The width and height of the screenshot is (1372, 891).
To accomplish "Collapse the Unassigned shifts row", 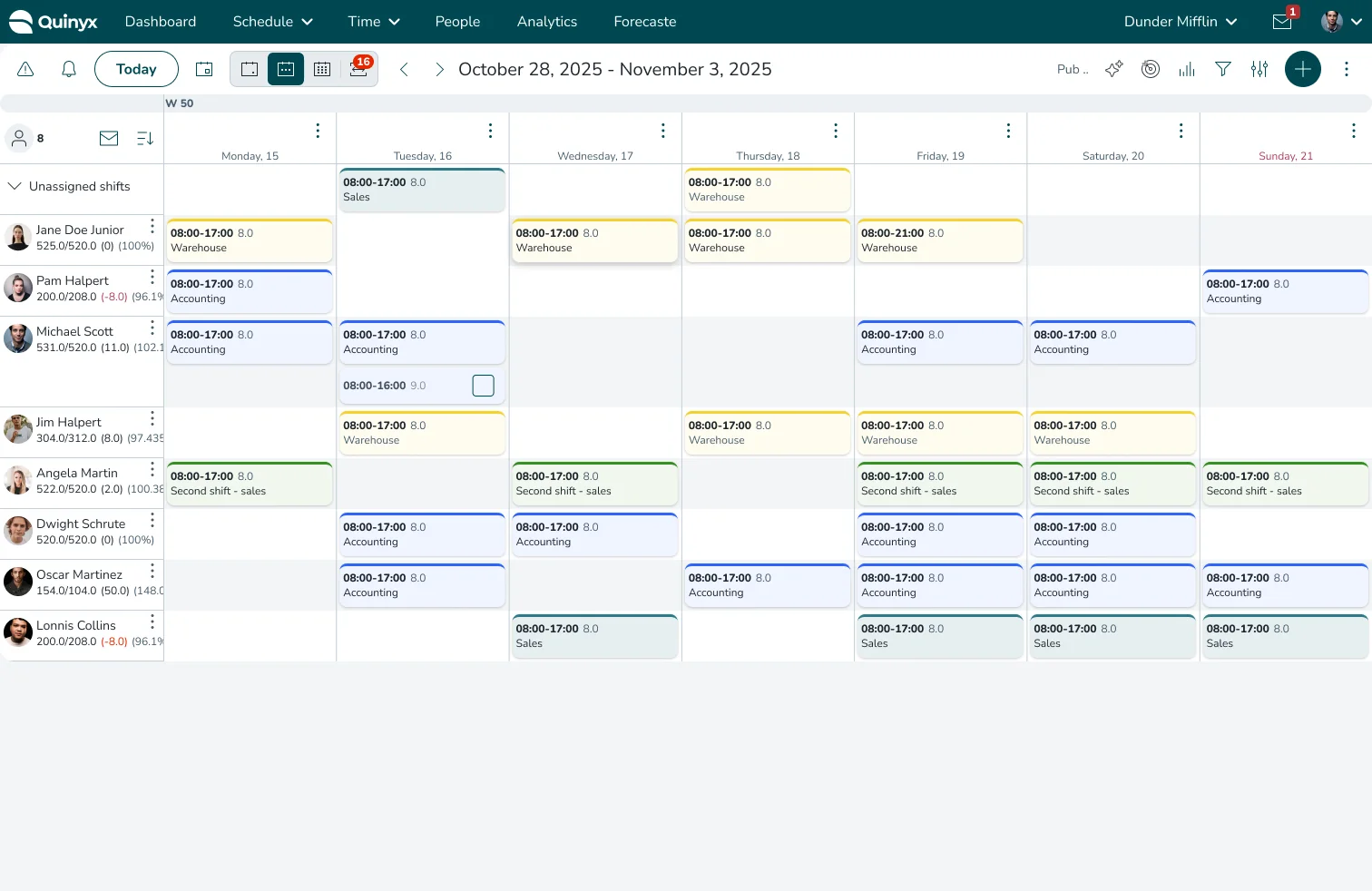I will coord(15,186).
